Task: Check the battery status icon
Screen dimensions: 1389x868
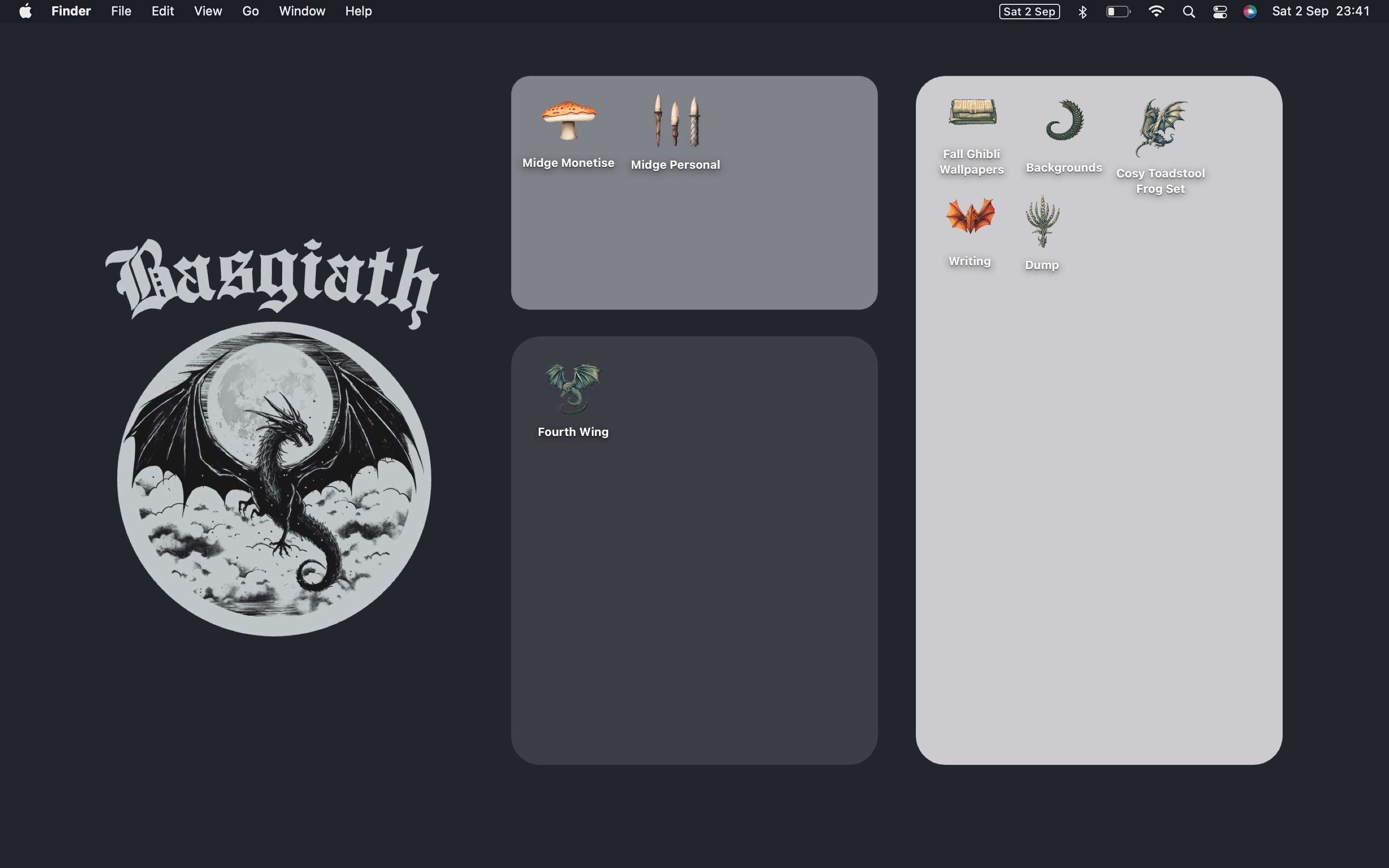Action: pyautogui.click(x=1118, y=11)
